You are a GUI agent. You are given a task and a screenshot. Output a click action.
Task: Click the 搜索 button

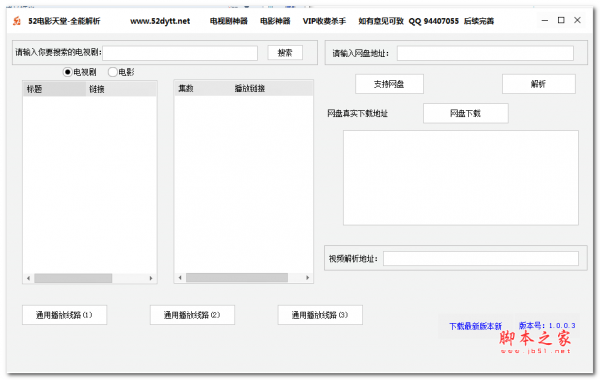click(x=285, y=53)
